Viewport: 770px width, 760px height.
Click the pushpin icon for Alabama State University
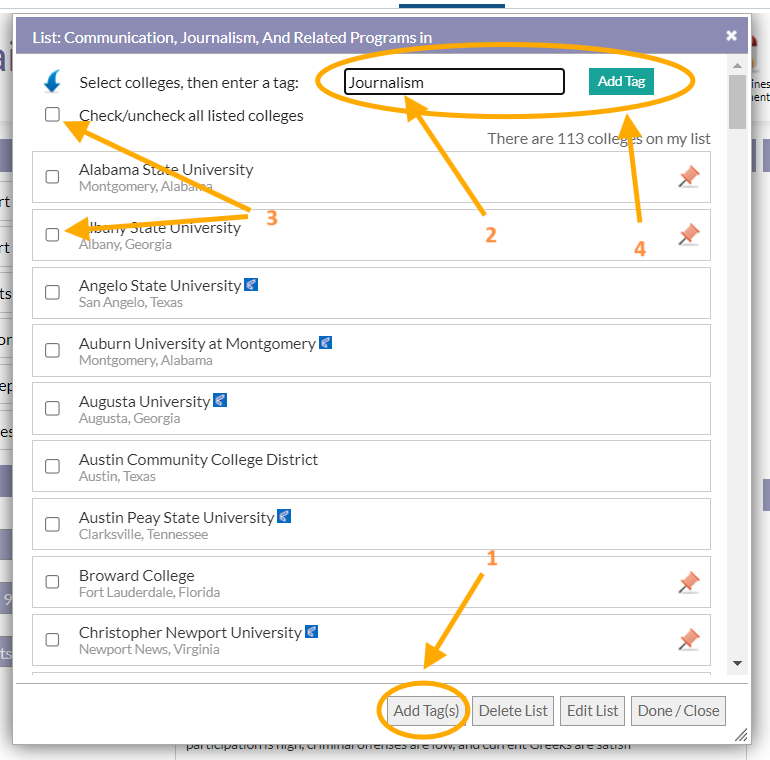[x=688, y=177]
